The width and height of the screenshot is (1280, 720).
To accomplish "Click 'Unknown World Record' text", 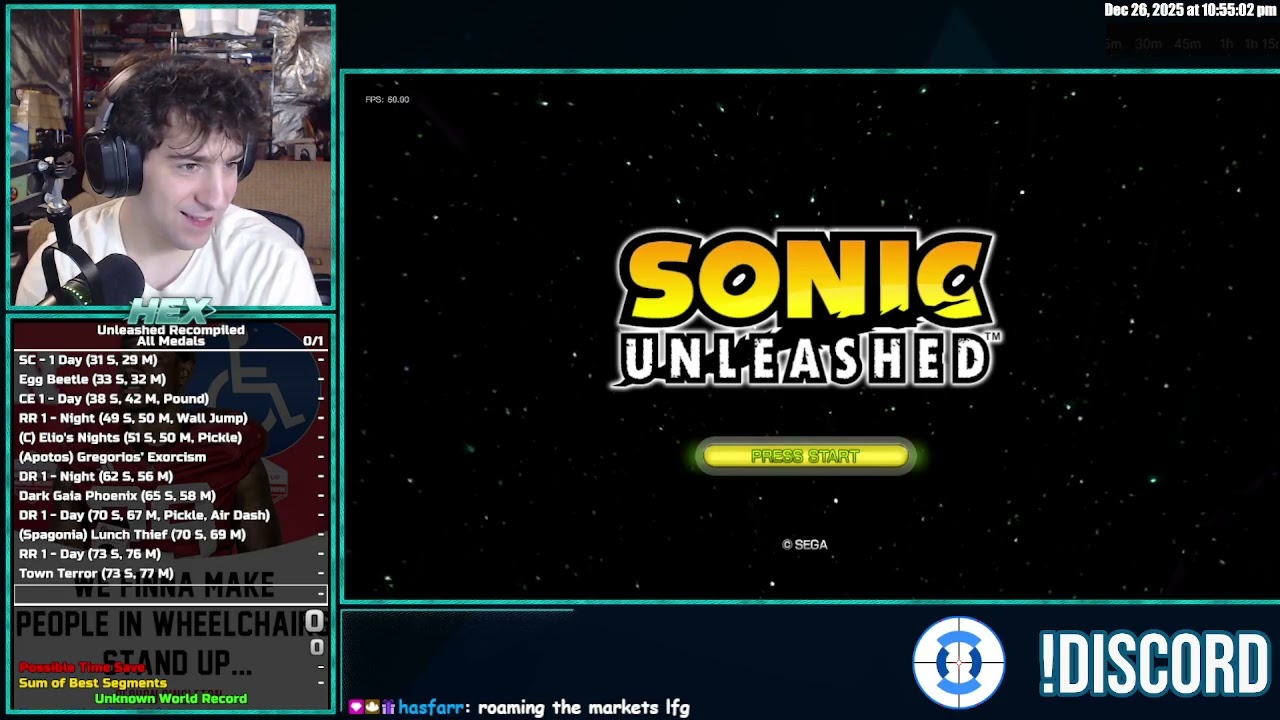I will pyautogui.click(x=171, y=699).
